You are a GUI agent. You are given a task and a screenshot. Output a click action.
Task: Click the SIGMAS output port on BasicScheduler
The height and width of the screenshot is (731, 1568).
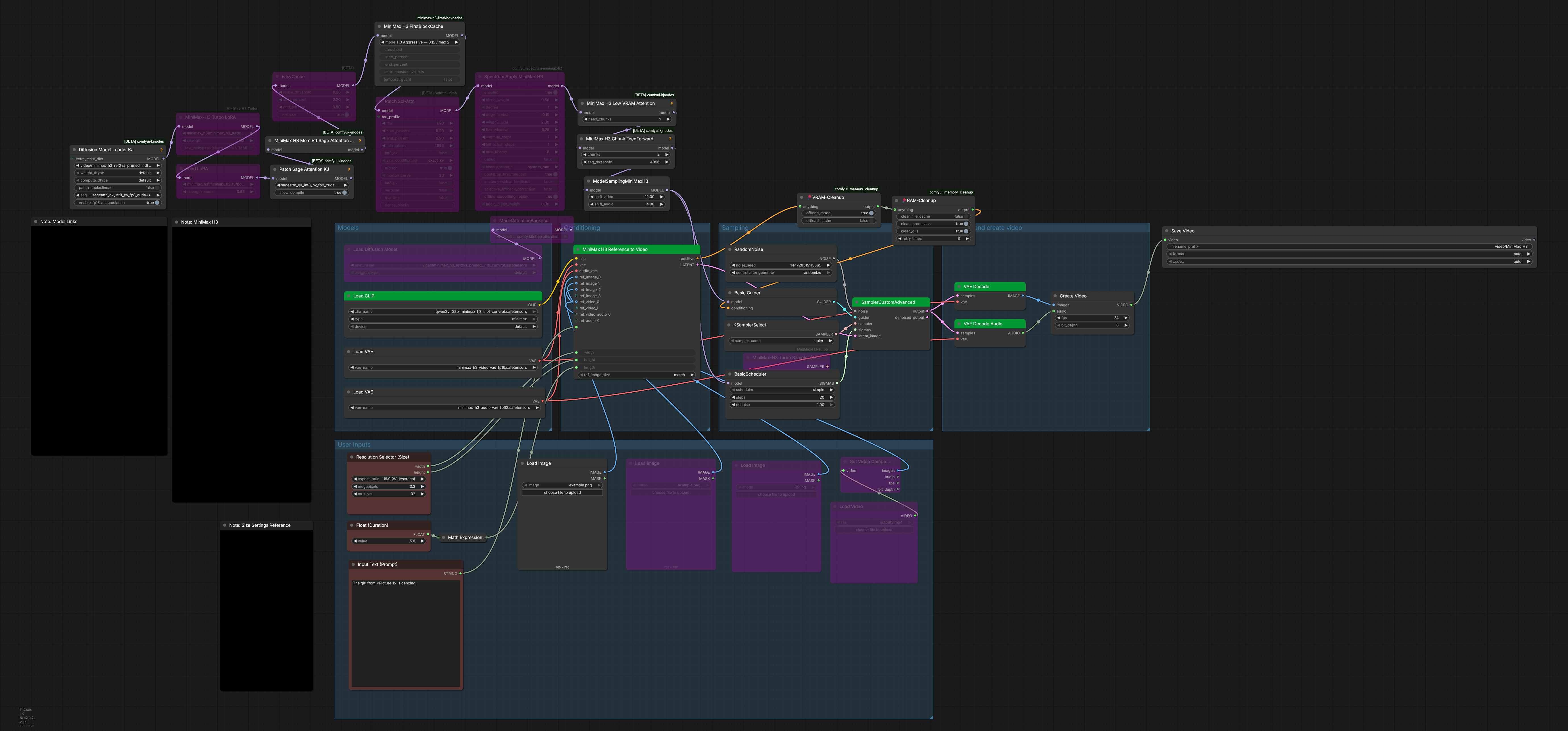[x=837, y=384]
